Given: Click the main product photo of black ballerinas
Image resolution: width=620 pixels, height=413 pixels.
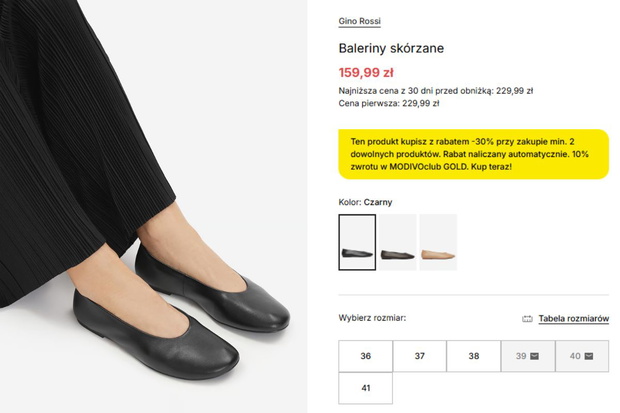Looking at the screenshot, I should [x=153, y=206].
